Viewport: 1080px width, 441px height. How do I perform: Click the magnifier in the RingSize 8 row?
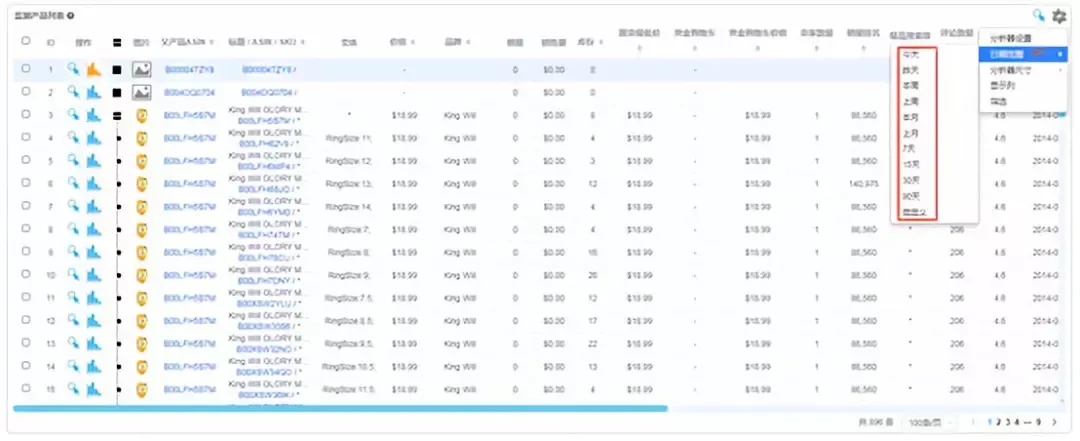(73, 252)
